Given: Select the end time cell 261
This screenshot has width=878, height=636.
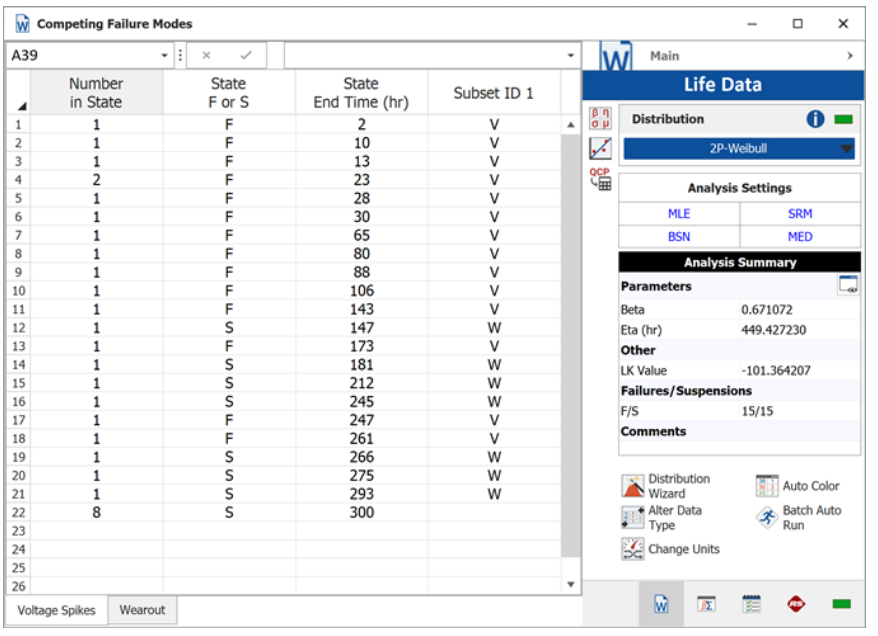Looking at the screenshot, I should pos(362,438).
